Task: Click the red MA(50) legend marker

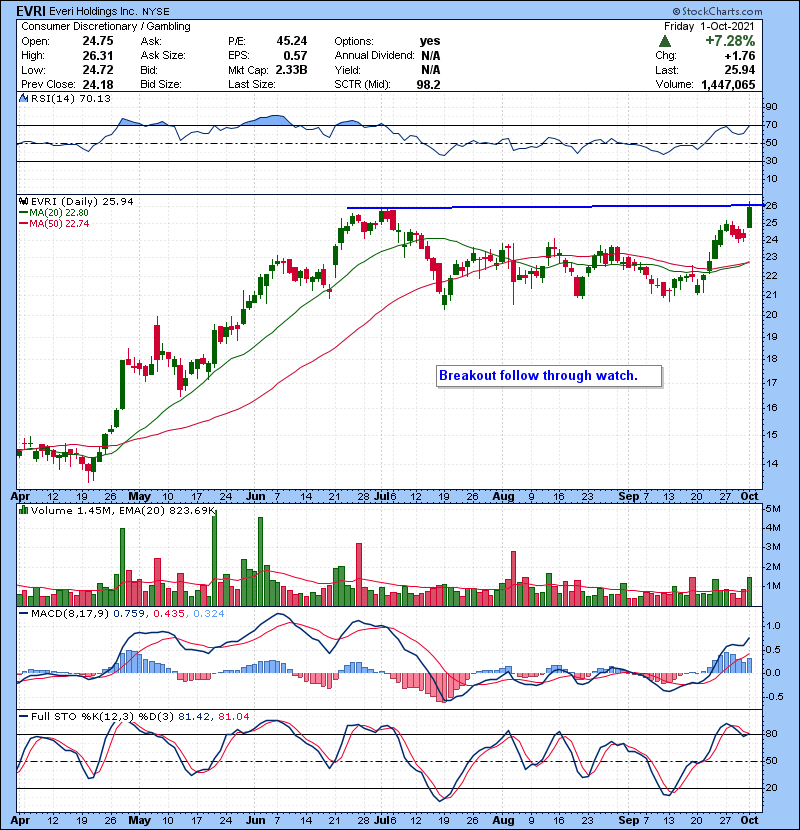Action: click(x=22, y=223)
